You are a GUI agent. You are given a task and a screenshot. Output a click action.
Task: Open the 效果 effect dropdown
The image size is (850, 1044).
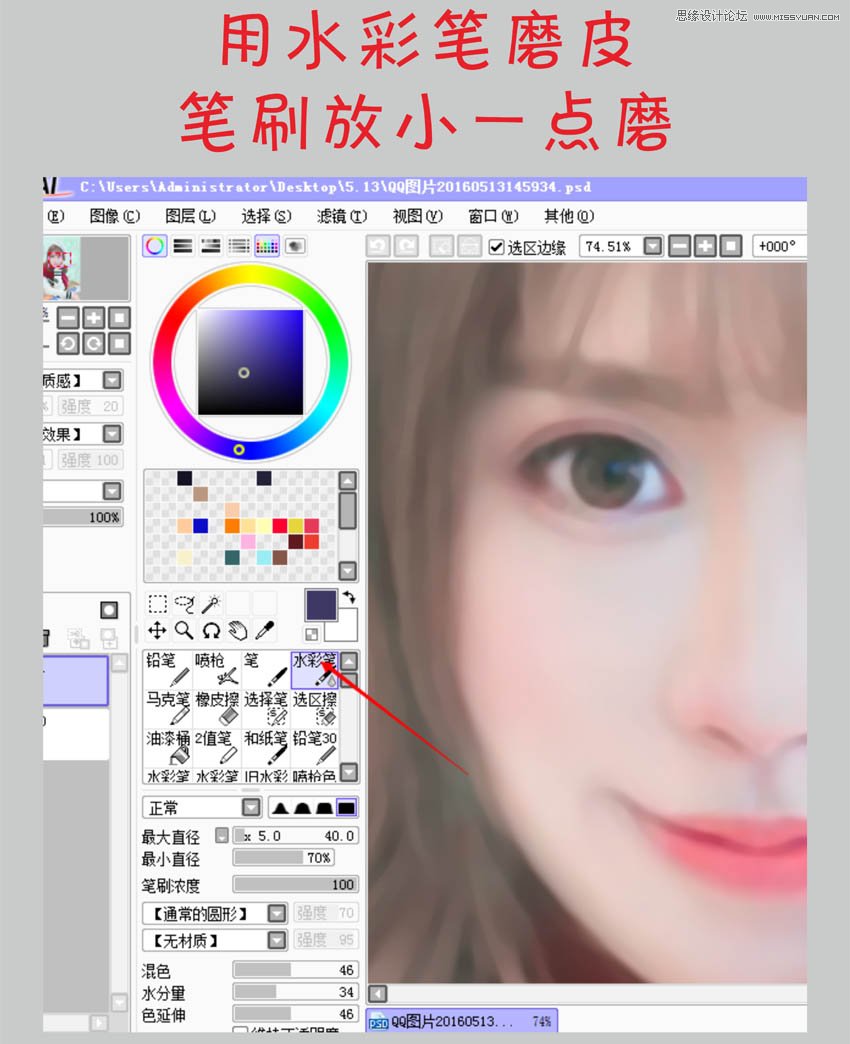pos(112,434)
